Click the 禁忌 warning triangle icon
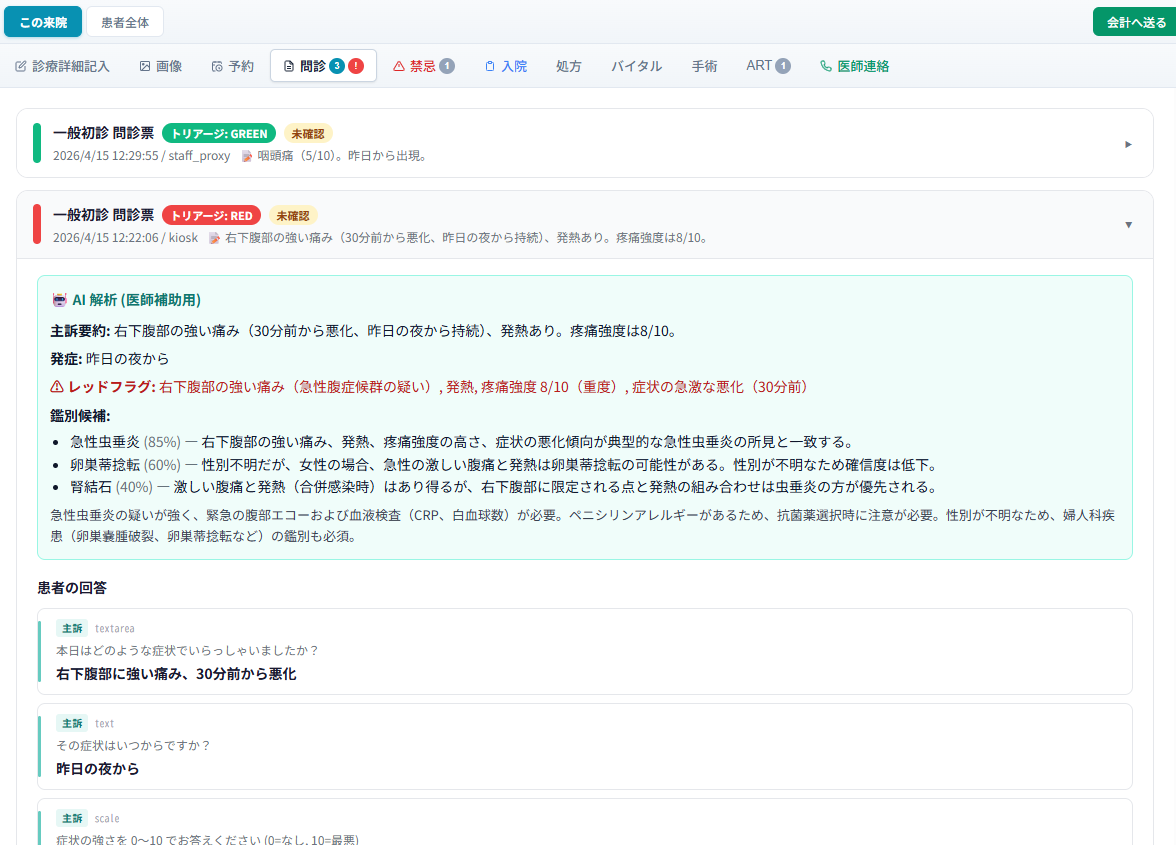Image resolution: width=1176 pixels, height=845 pixels. coord(399,65)
